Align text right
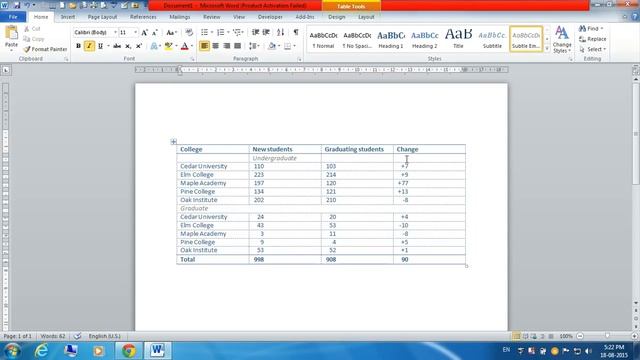The image size is (640, 360). [x=227, y=46]
